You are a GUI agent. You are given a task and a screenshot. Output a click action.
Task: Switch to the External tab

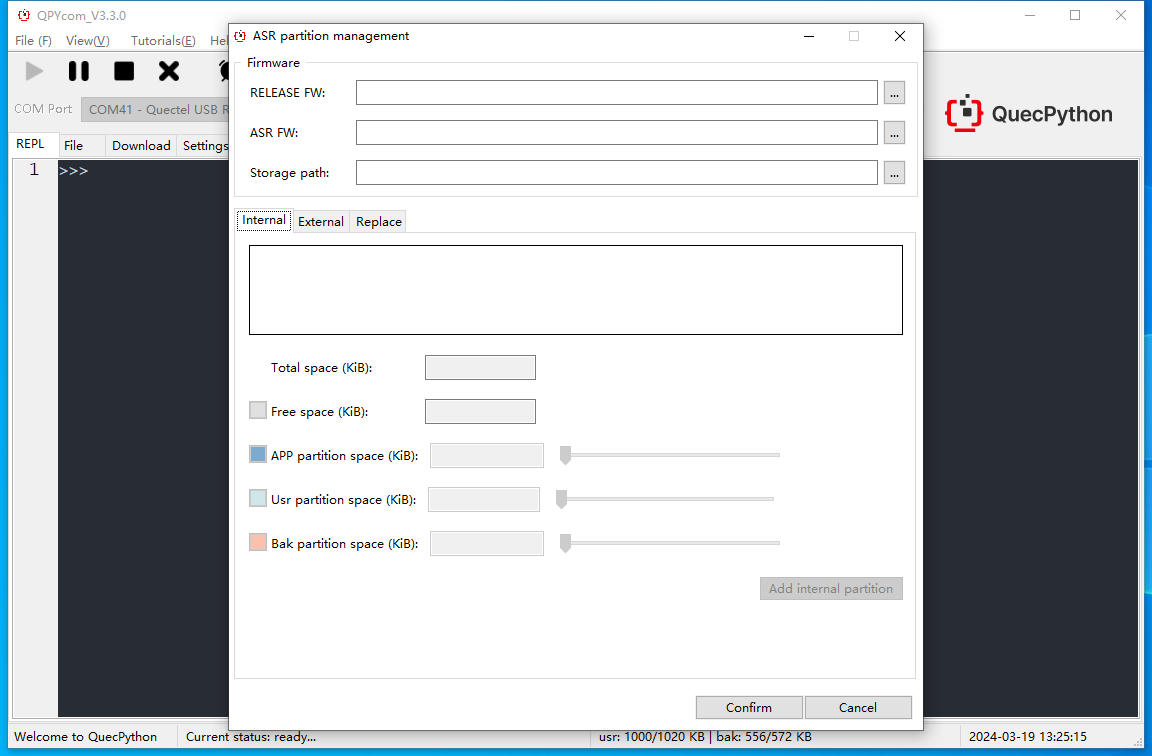pyautogui.click(x=321, y=222)
